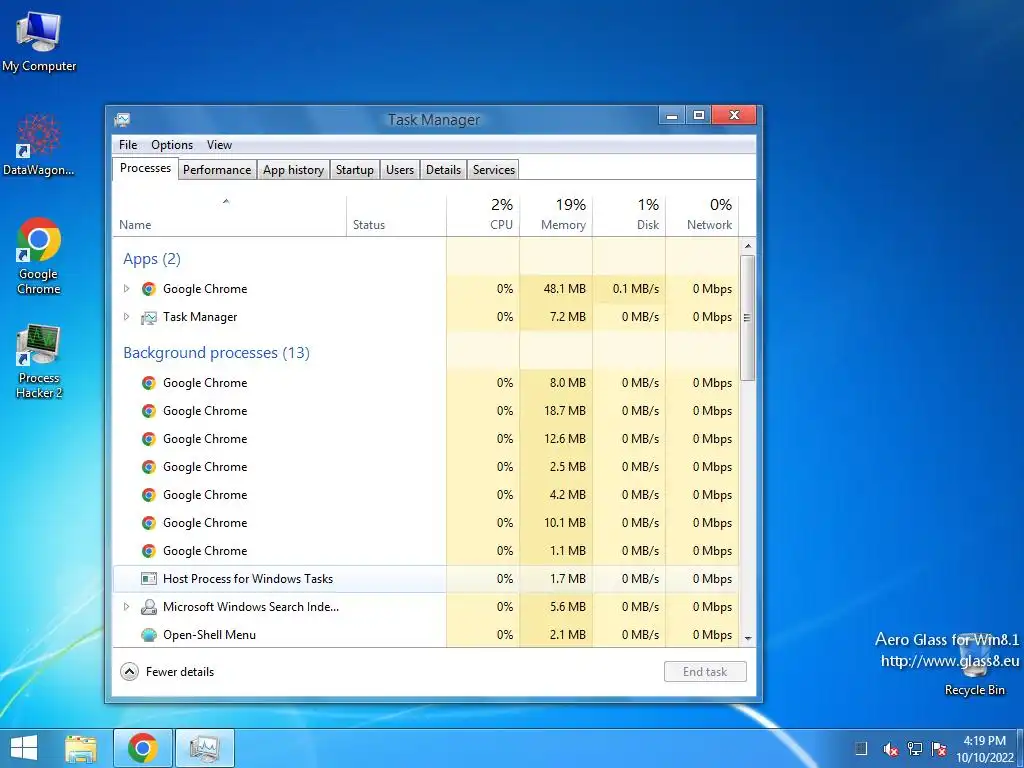Sort processes by Network column

(703, 216)
